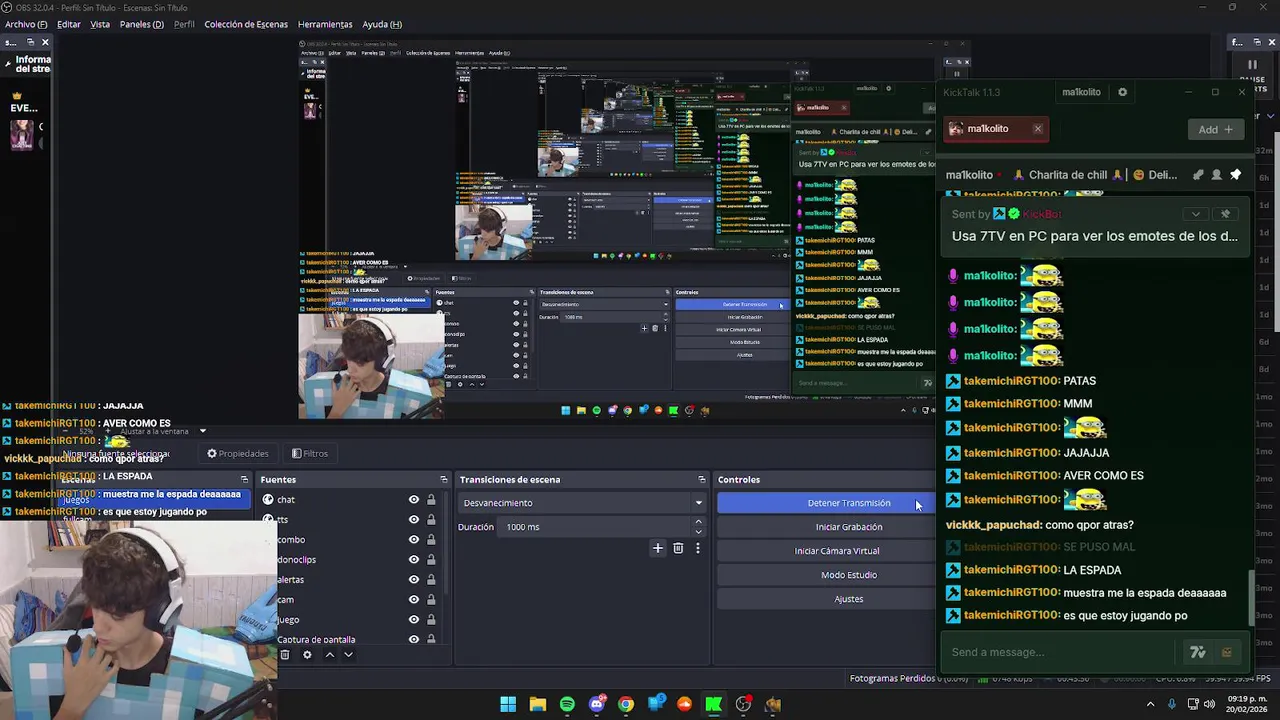Undock the Fuentes panel
This screenshot has height=720, width=1280.
pos(443,480)
